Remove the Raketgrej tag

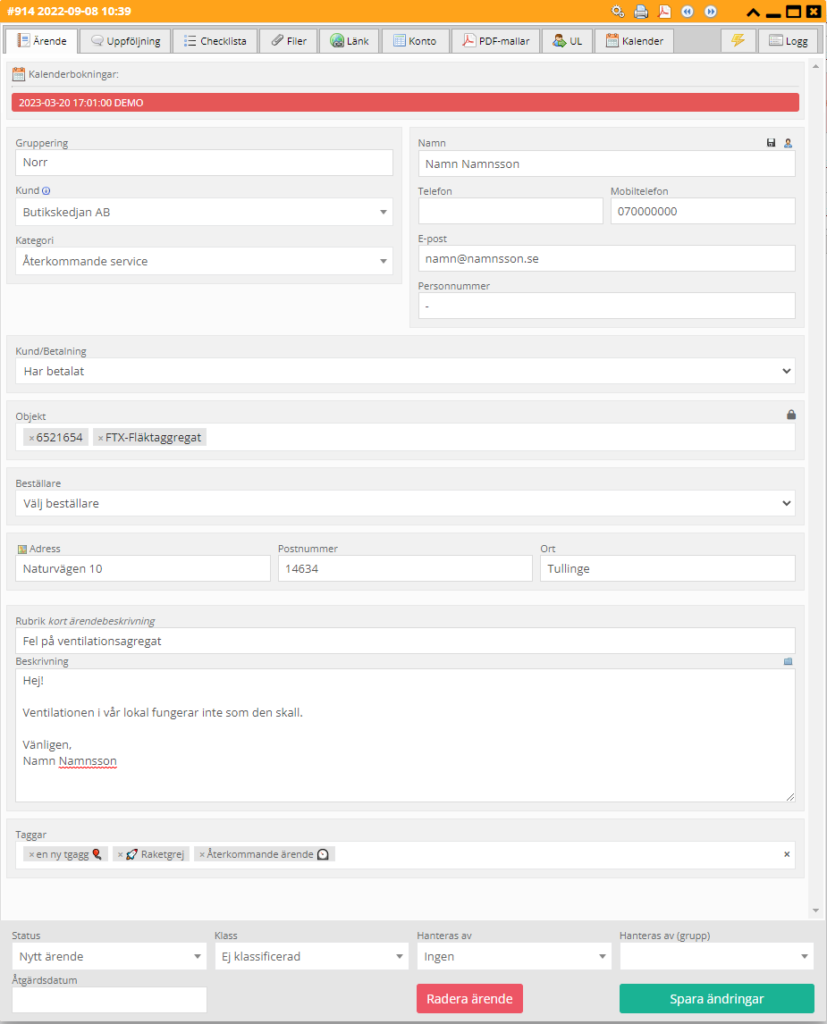click(x=120, y=855)
